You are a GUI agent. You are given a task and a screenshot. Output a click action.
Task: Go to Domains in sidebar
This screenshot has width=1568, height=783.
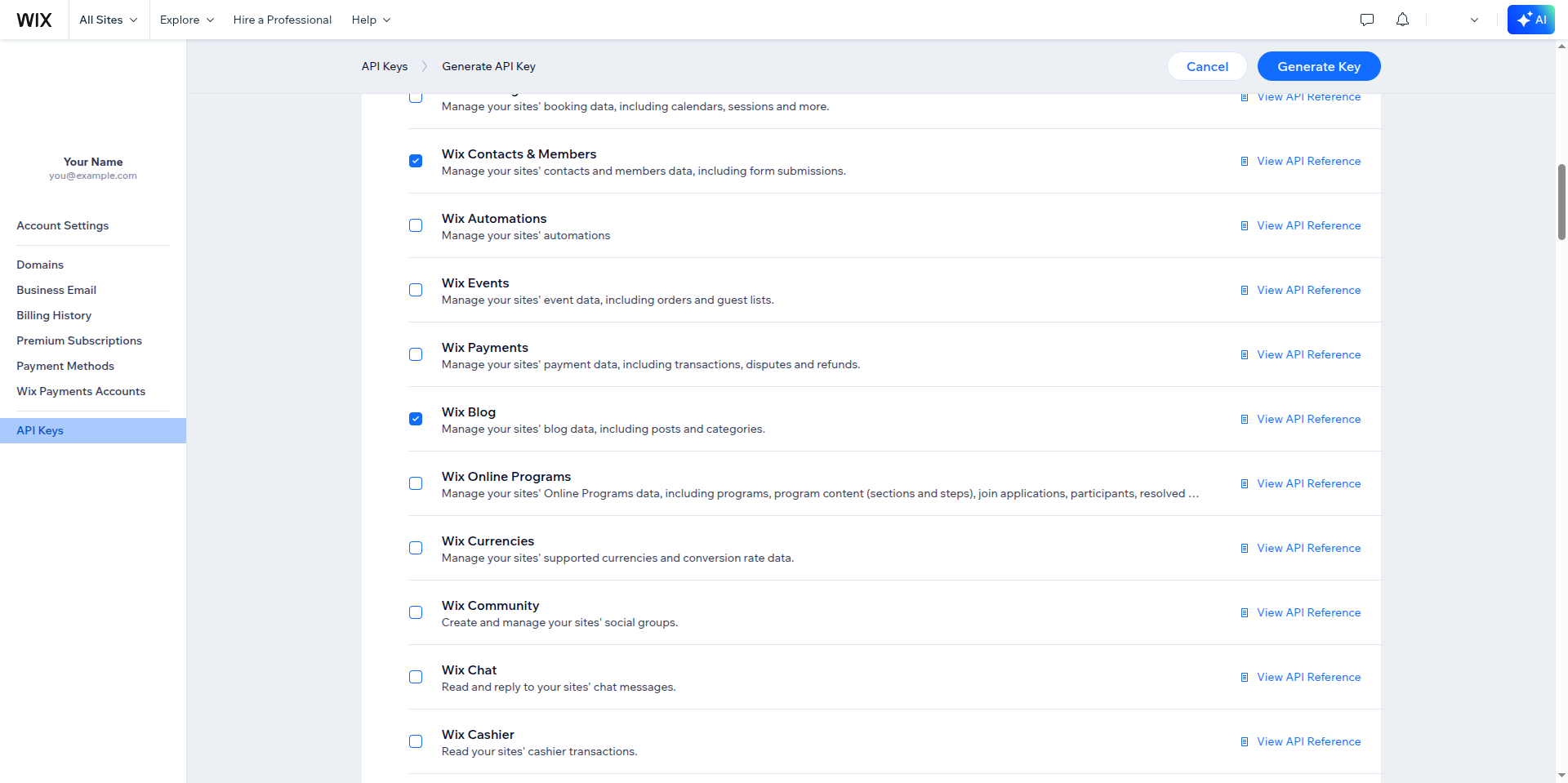pos(40,265)
